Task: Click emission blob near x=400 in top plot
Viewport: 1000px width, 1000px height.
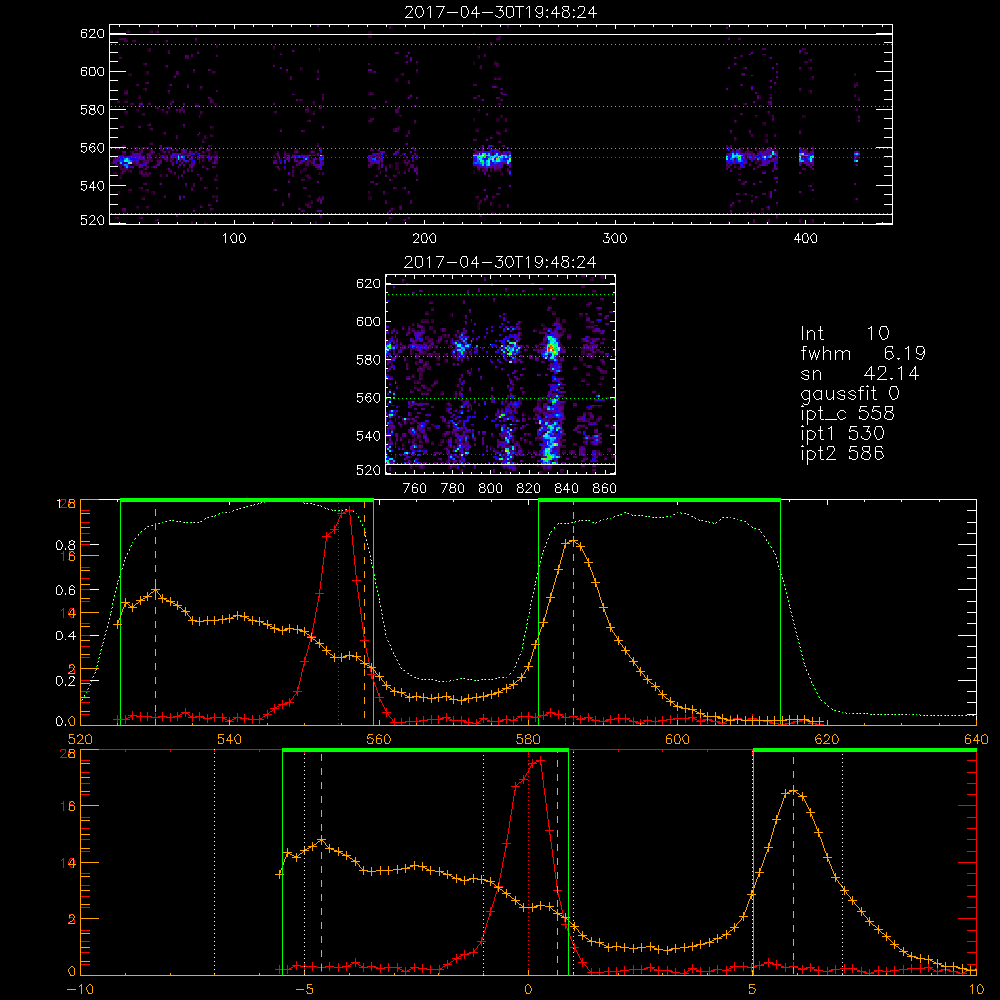Action: [x=807, y=158]
